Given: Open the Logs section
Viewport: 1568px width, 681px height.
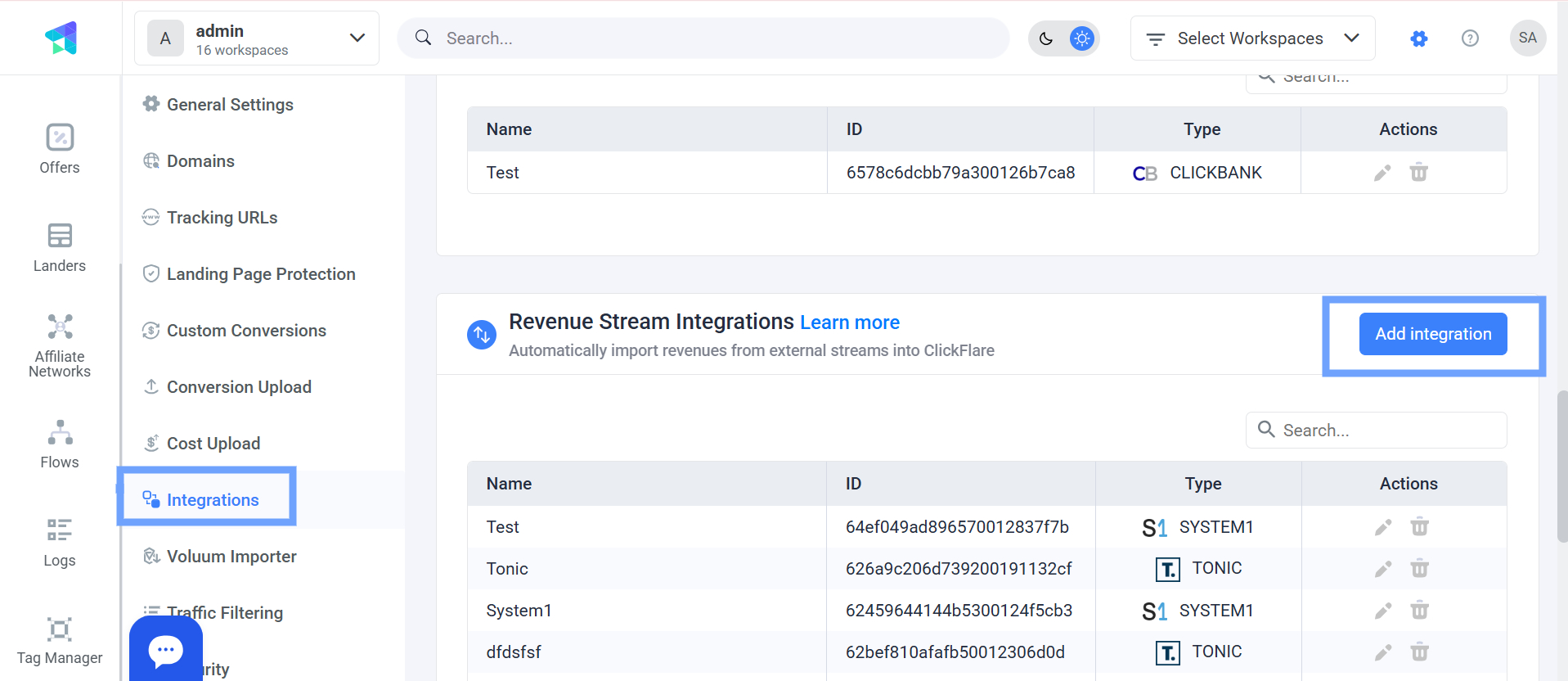Looking at the screenshot, I should (x=60, y=542).
